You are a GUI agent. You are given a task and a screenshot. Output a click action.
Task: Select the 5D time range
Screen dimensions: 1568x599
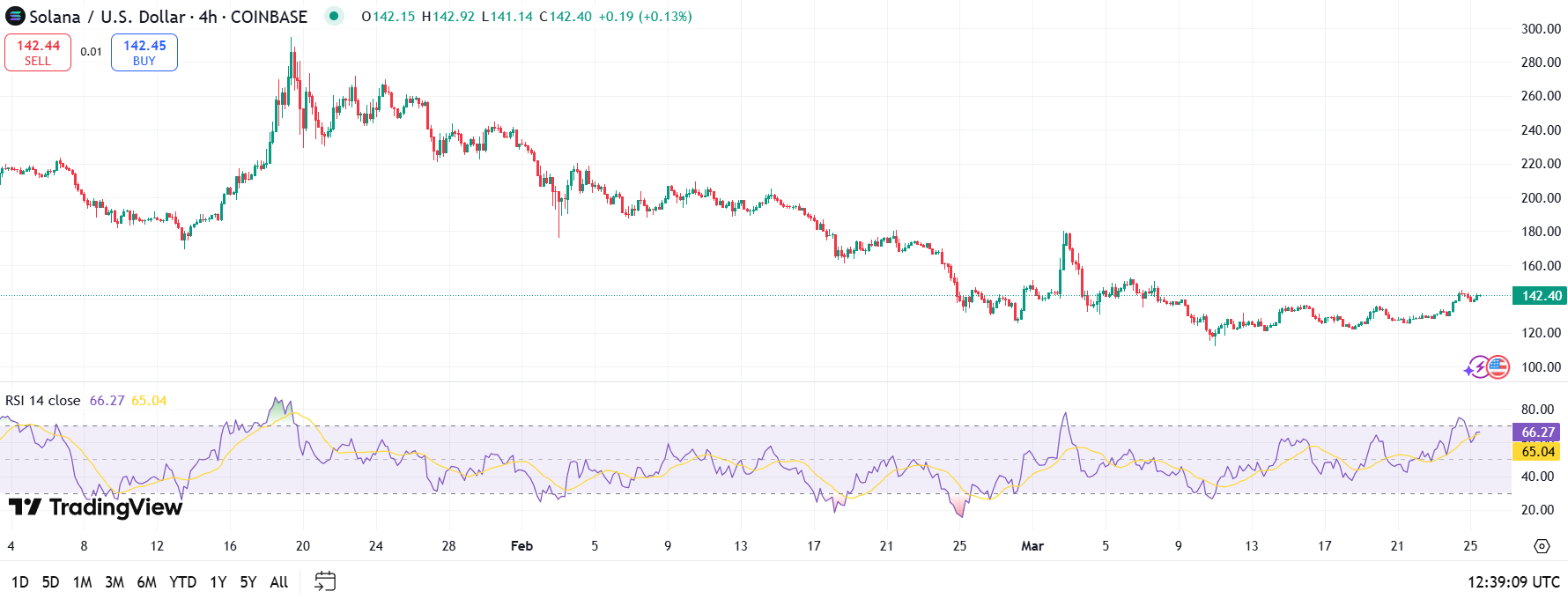pyautogui.click(x=50, y=582)
